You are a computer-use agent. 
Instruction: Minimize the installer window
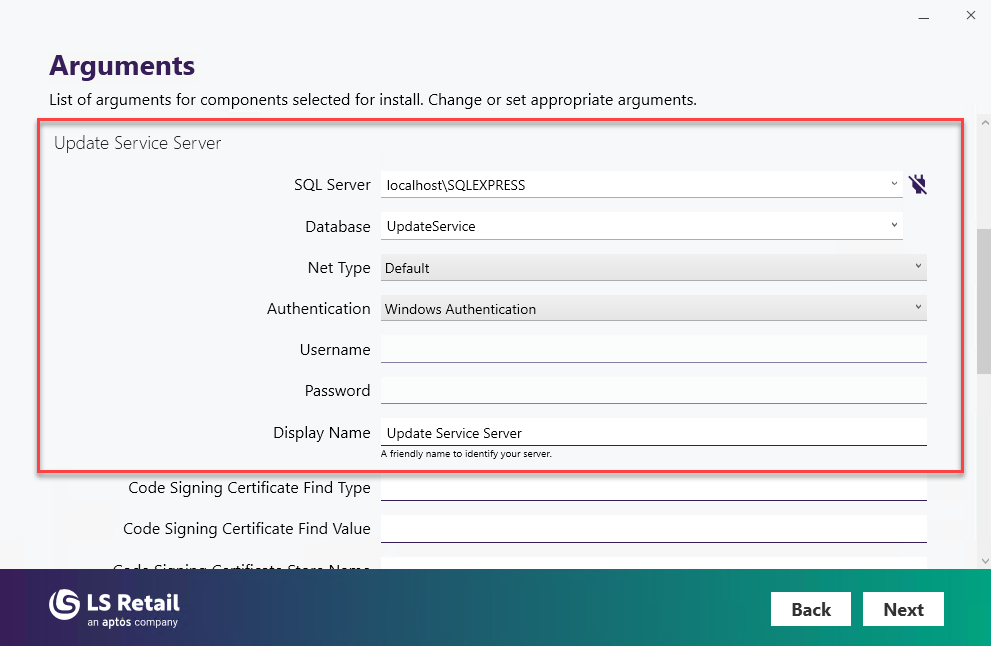(921, 16)
